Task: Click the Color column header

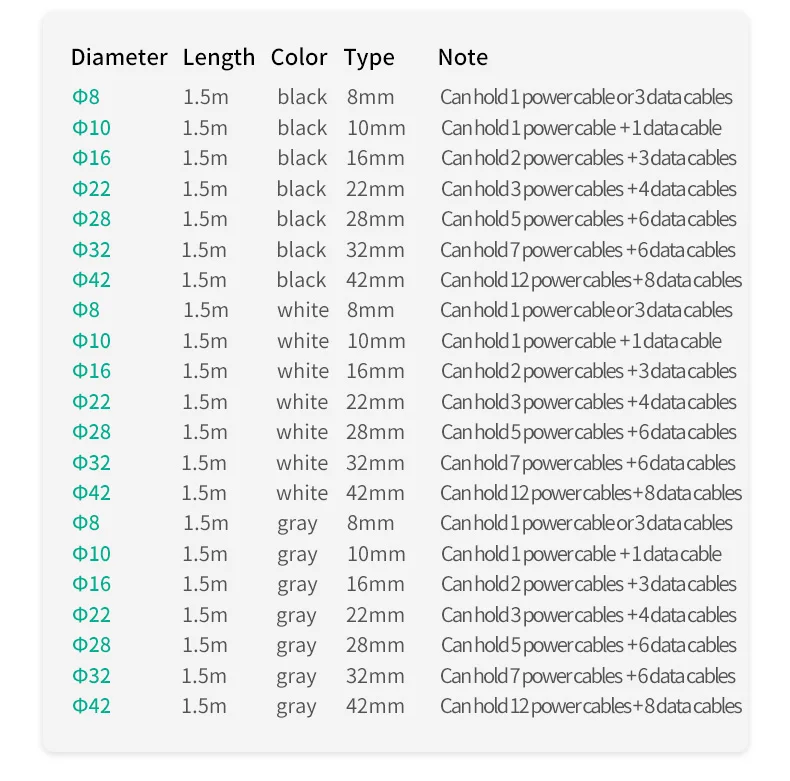Action: coord(298,57)
